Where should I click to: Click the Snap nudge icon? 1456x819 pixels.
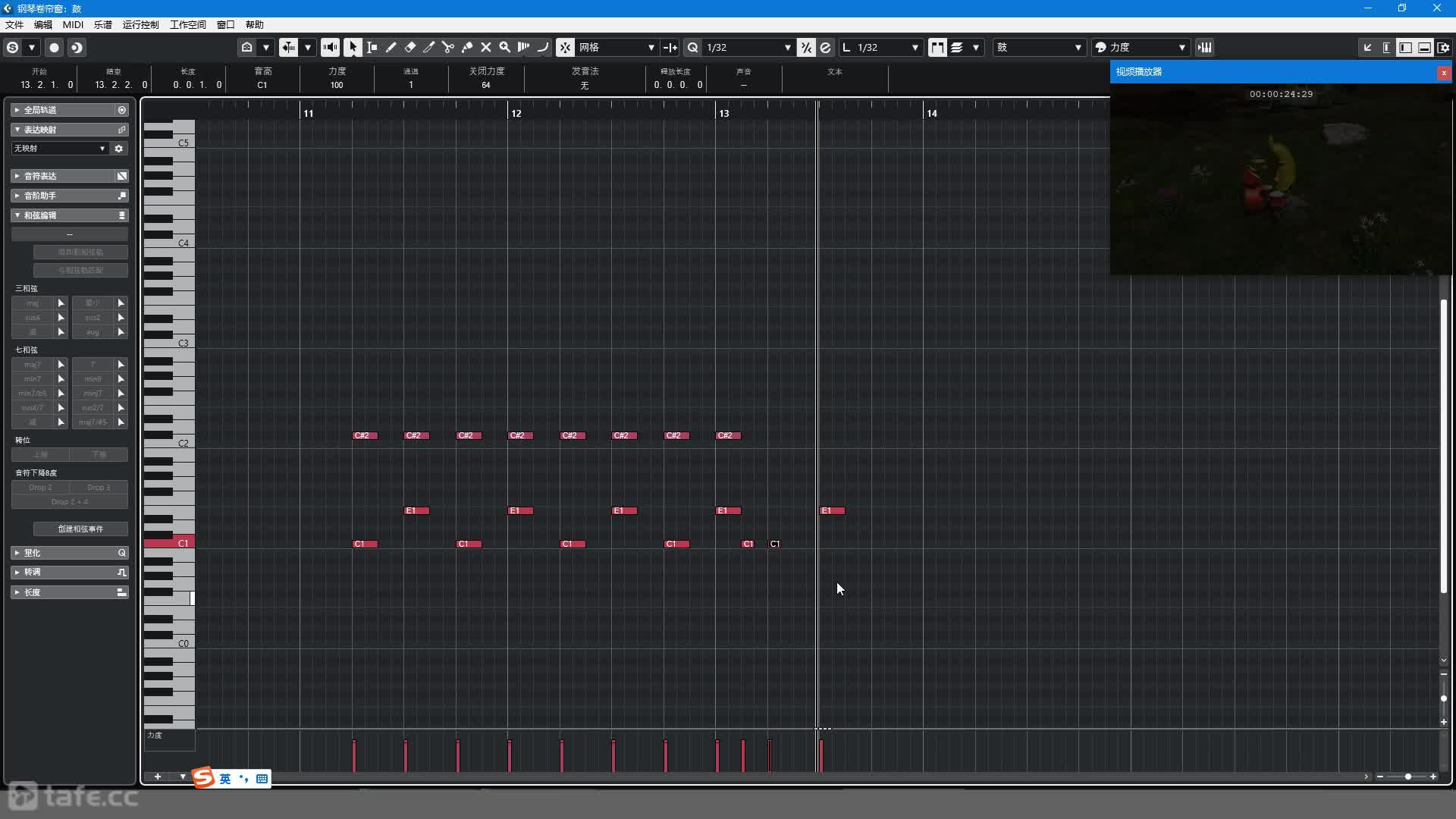pos(670,47)
